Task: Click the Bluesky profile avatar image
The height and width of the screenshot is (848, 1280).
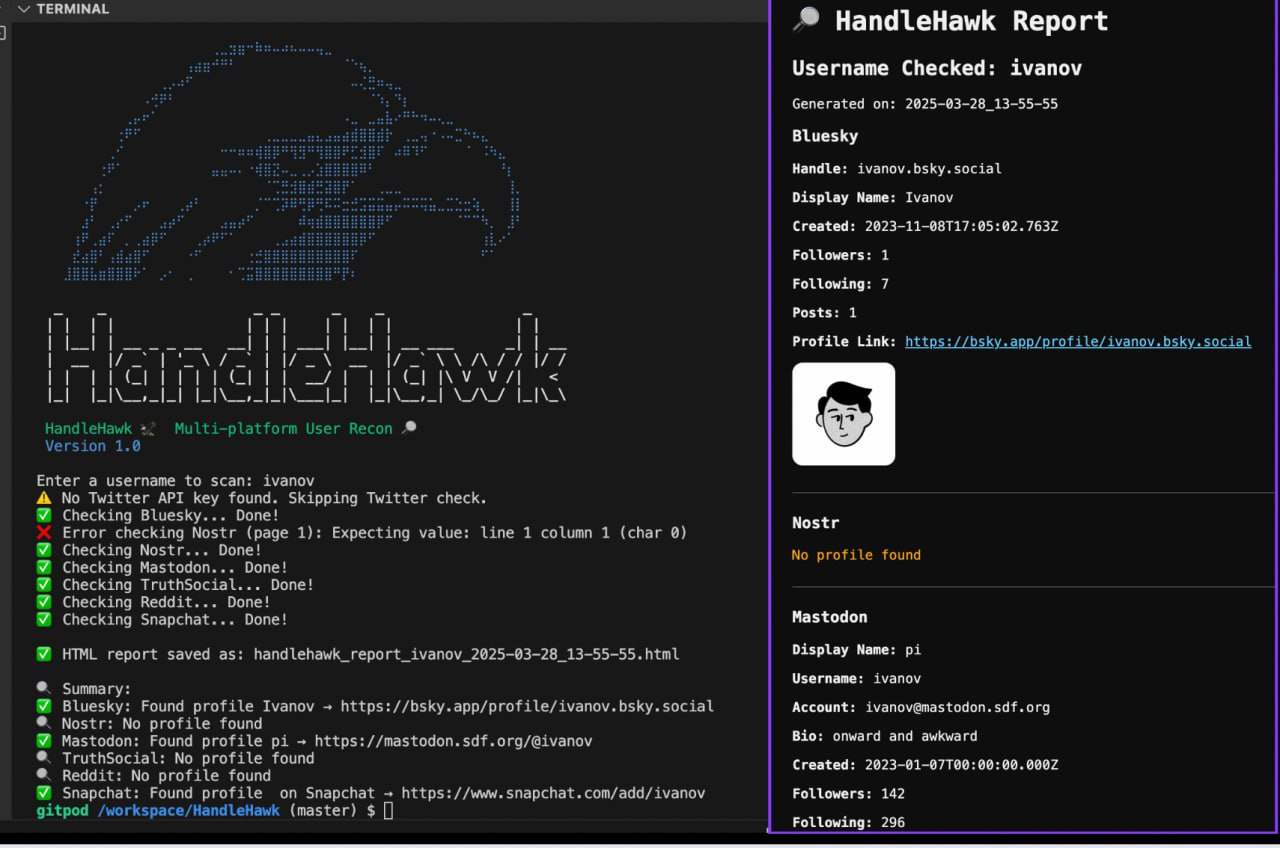Action: click(843, 414)
